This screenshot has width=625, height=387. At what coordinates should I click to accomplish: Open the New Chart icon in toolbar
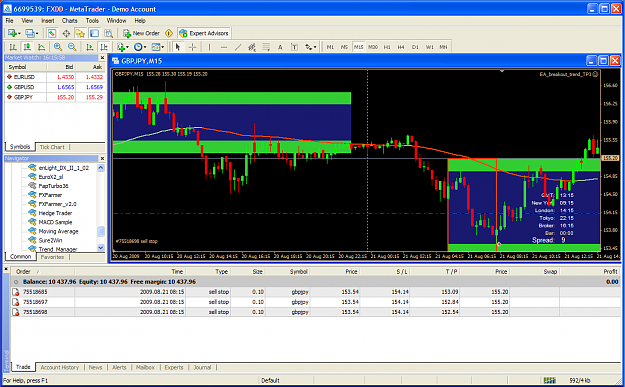(13, 33)
